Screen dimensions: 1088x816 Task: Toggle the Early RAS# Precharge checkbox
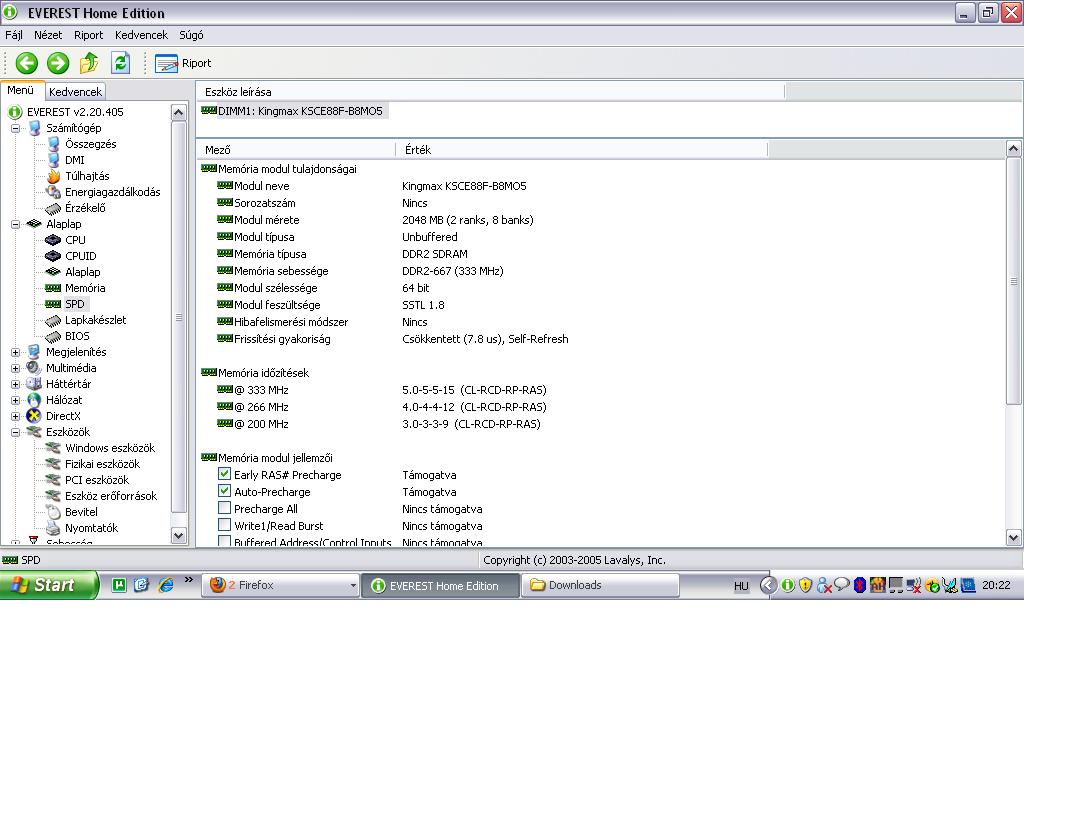pyautogui.click(x=224, y=474)
